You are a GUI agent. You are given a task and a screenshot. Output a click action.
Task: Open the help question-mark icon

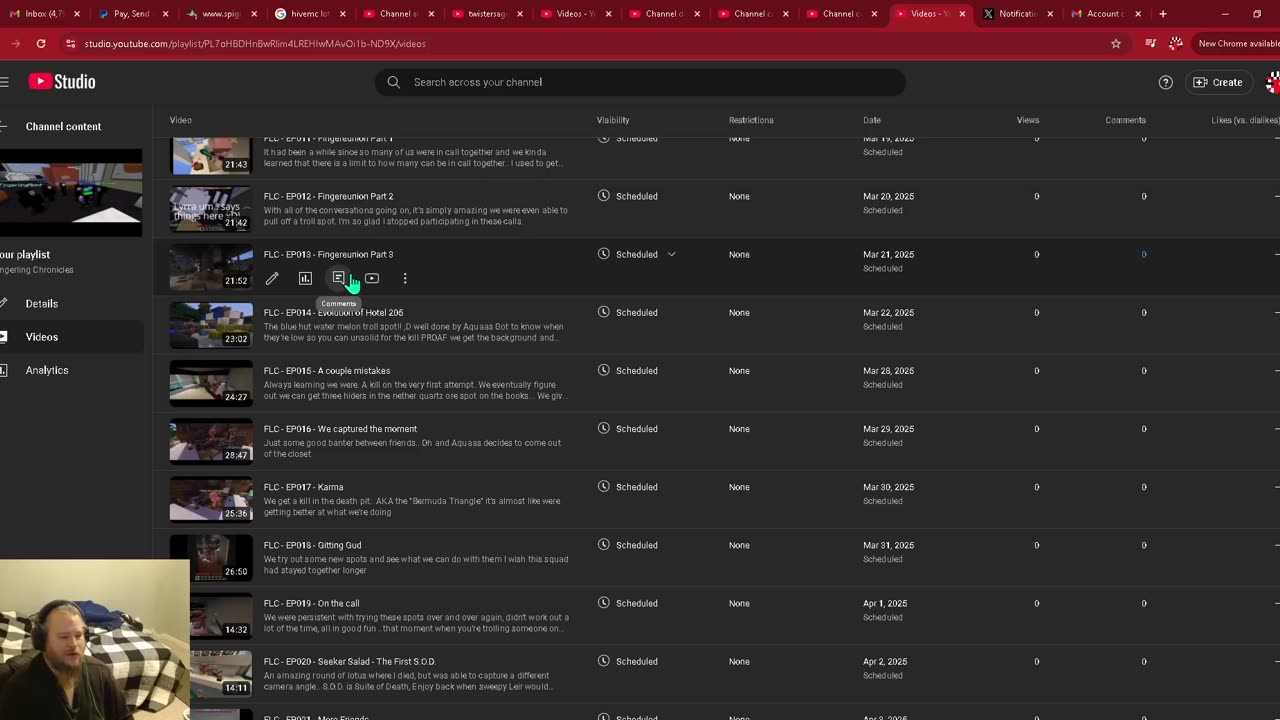point(1165,82)
